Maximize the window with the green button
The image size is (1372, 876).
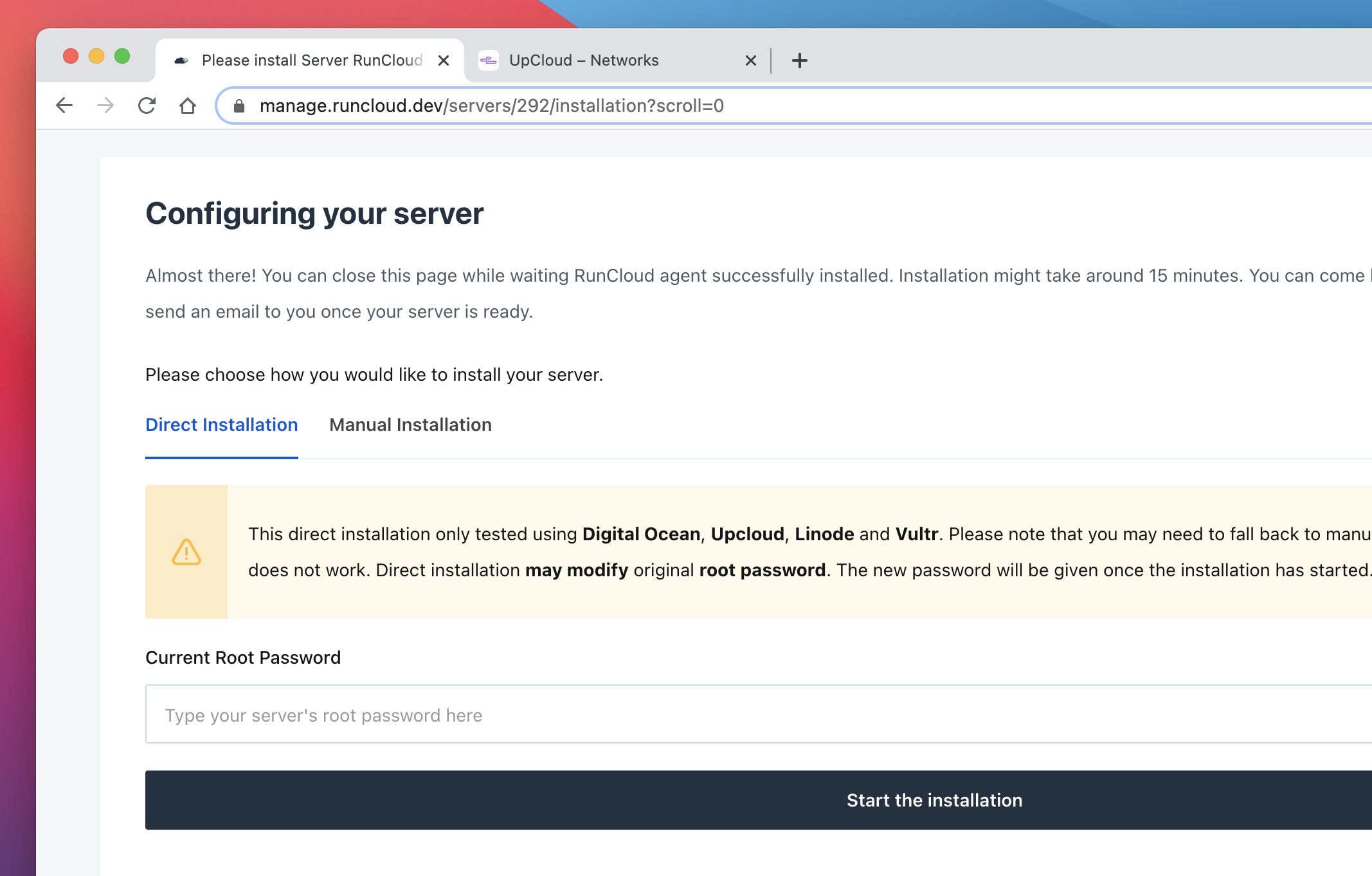tap(122, 57)
